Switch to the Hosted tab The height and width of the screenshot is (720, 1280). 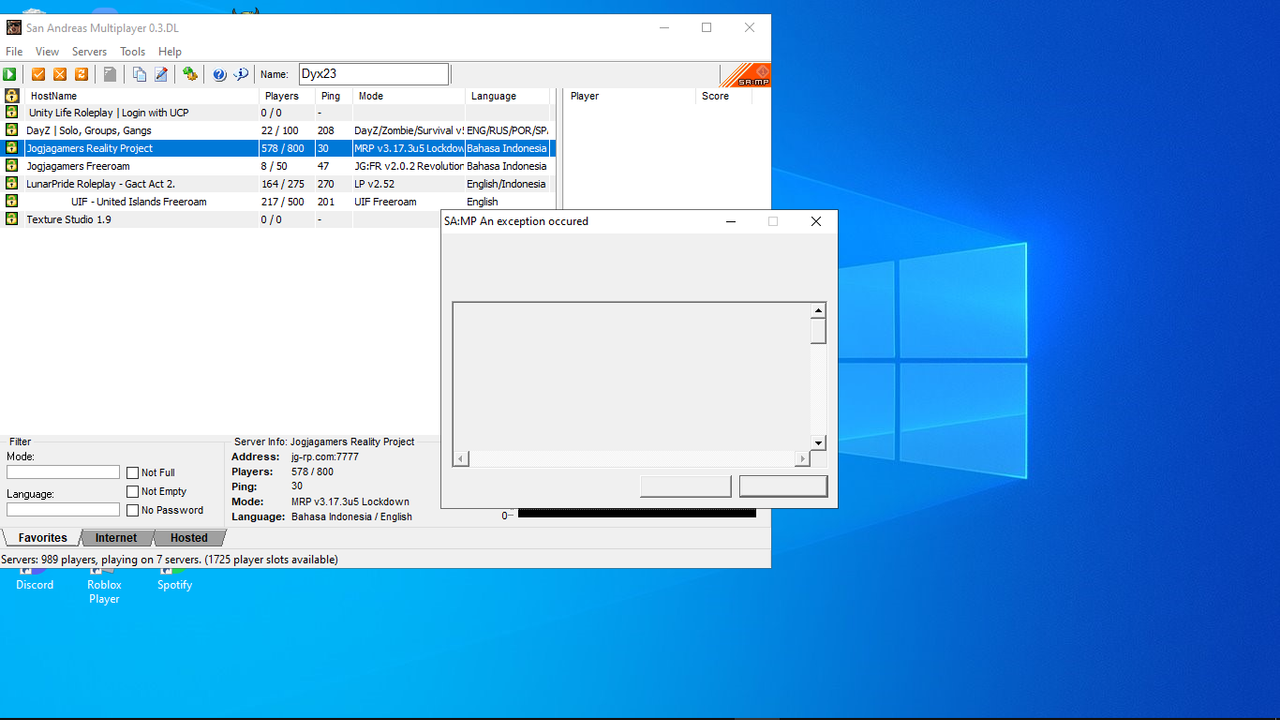(189, 538)
